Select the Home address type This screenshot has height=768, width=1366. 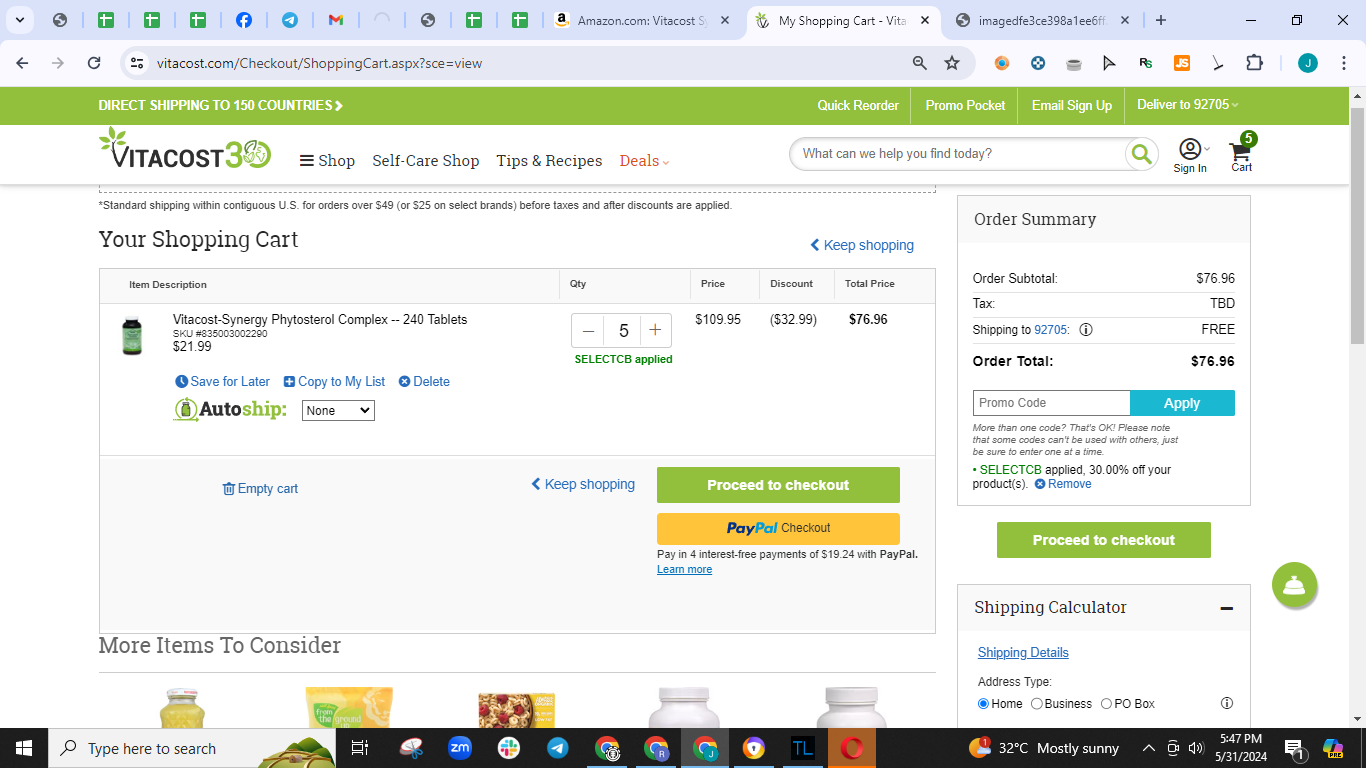tap(983, 704)
